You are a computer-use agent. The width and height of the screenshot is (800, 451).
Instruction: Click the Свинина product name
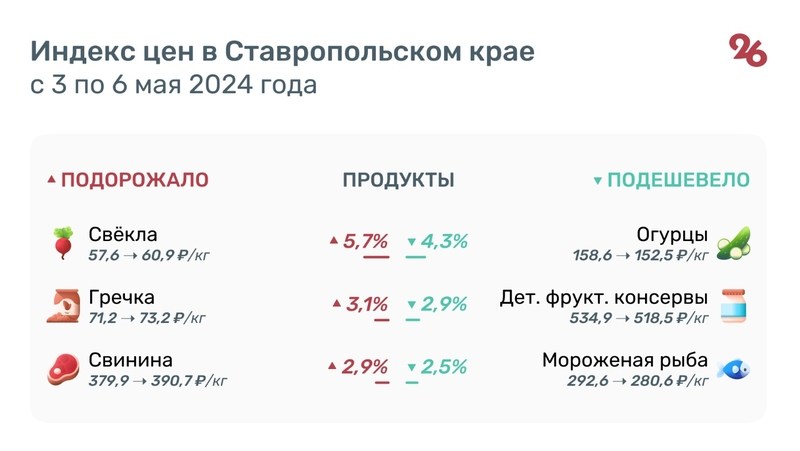point(130,360)
